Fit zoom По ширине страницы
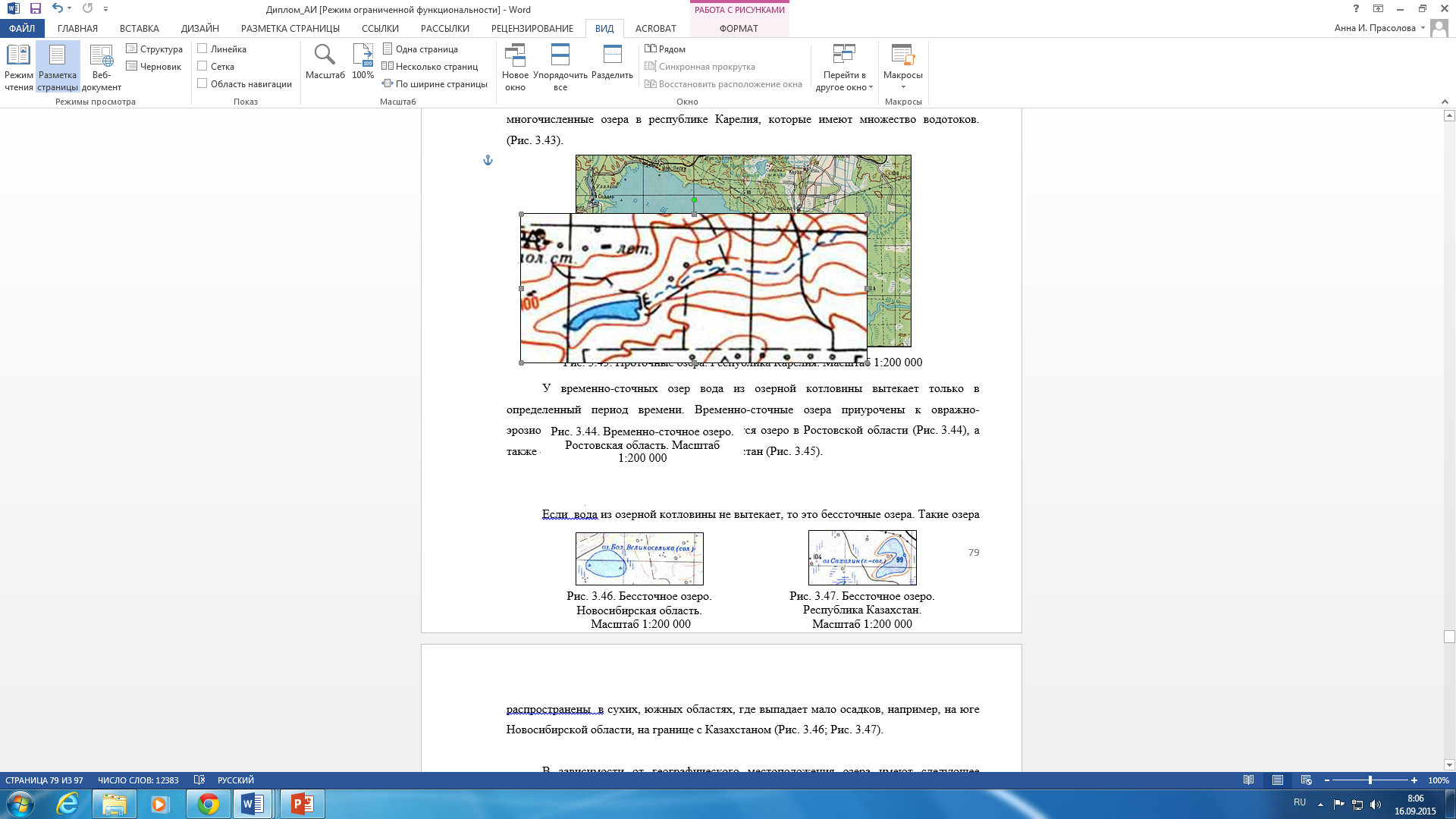The width and height of the screenshot is (1456, 819). (435, 84)
